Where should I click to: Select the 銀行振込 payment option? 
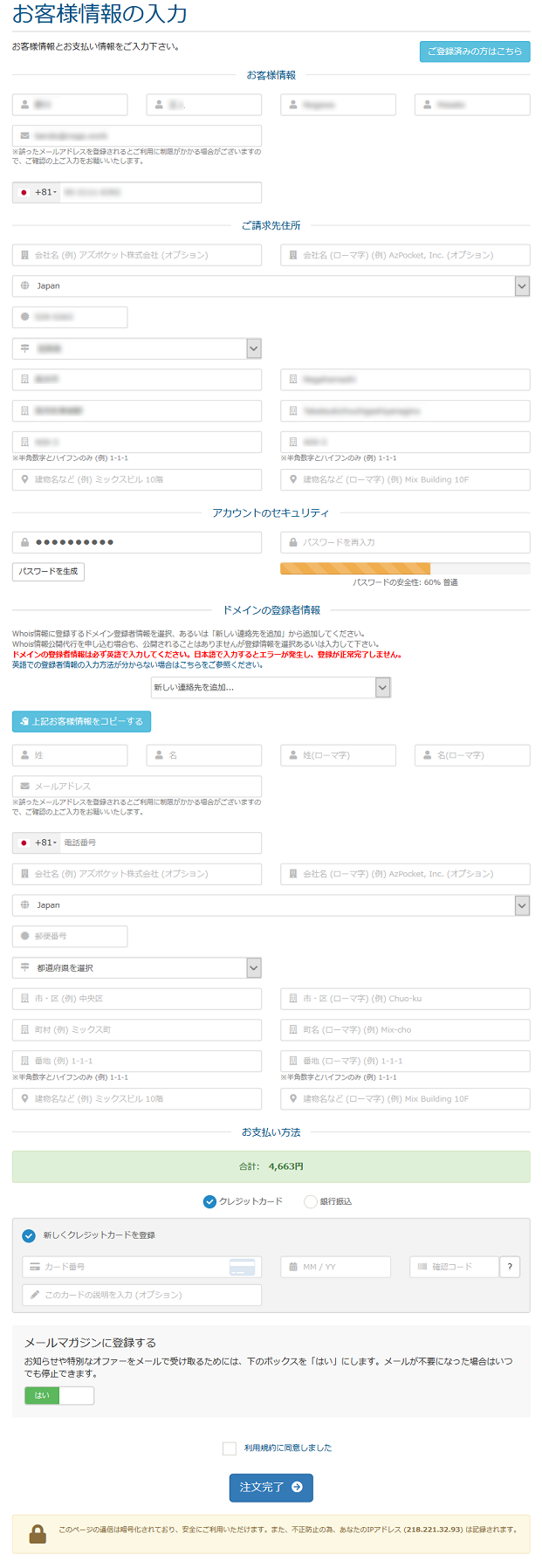310,1201
